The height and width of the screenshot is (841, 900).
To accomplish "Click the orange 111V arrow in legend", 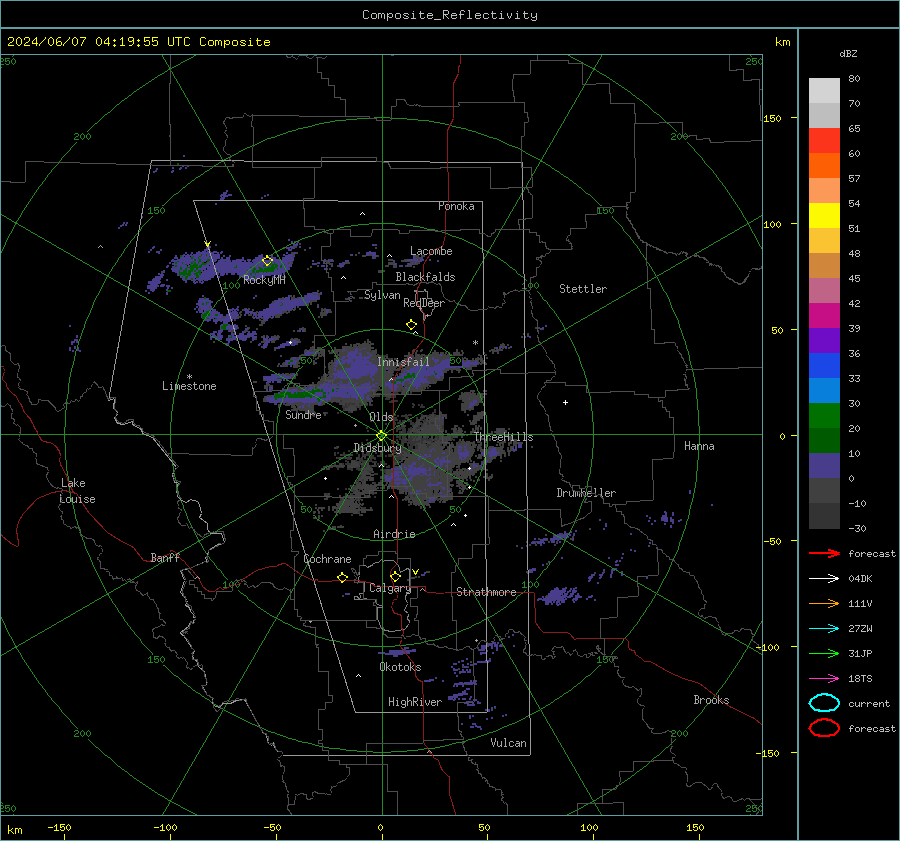I will point(824,603).
